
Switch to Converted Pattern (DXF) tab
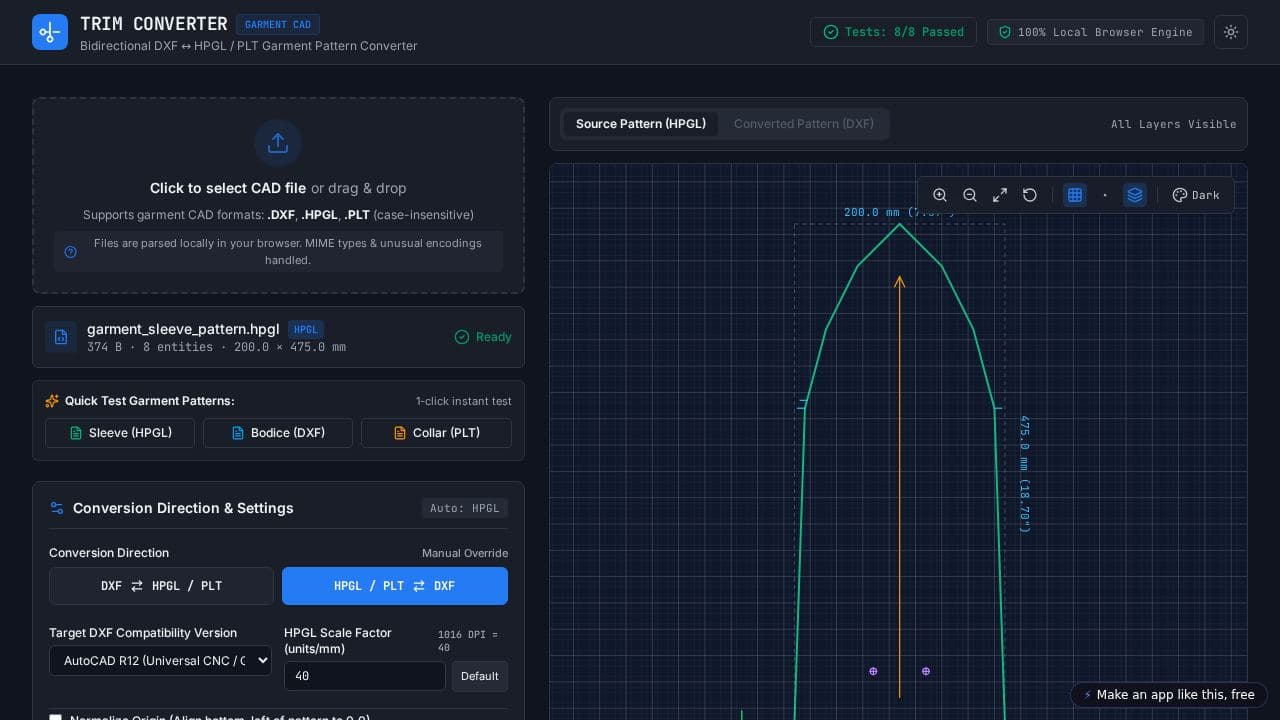point(804,124)
